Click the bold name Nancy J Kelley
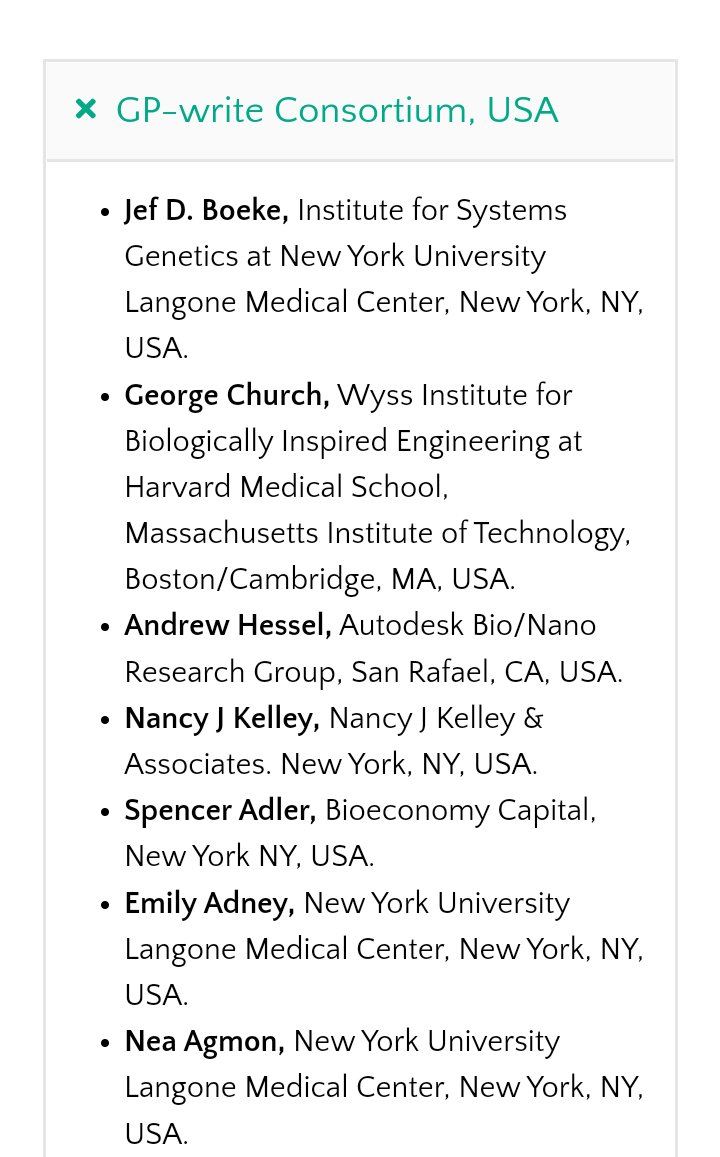This screenshot has height=1157, width=720. (221, 719)
